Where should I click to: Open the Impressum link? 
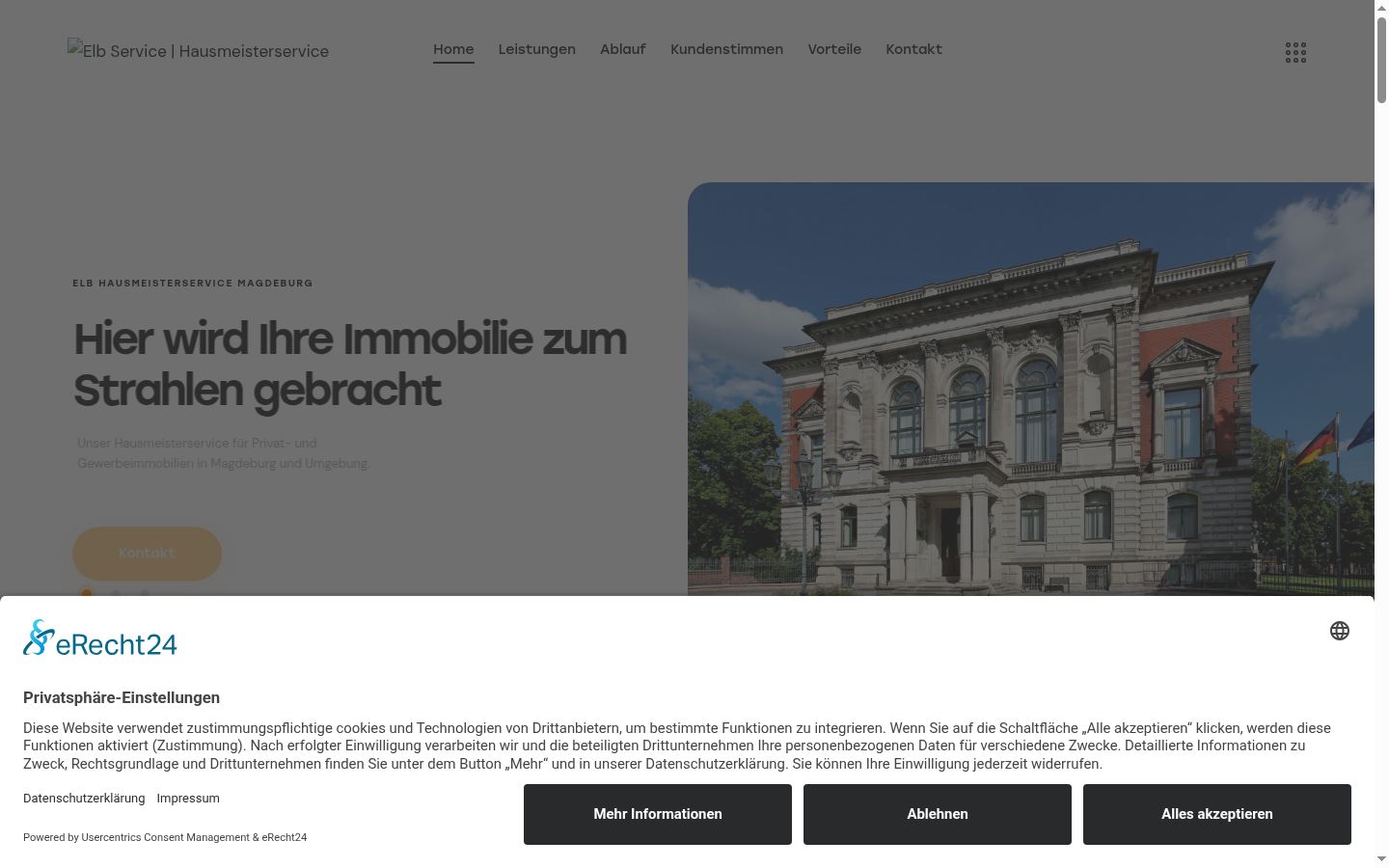point(188,799)
